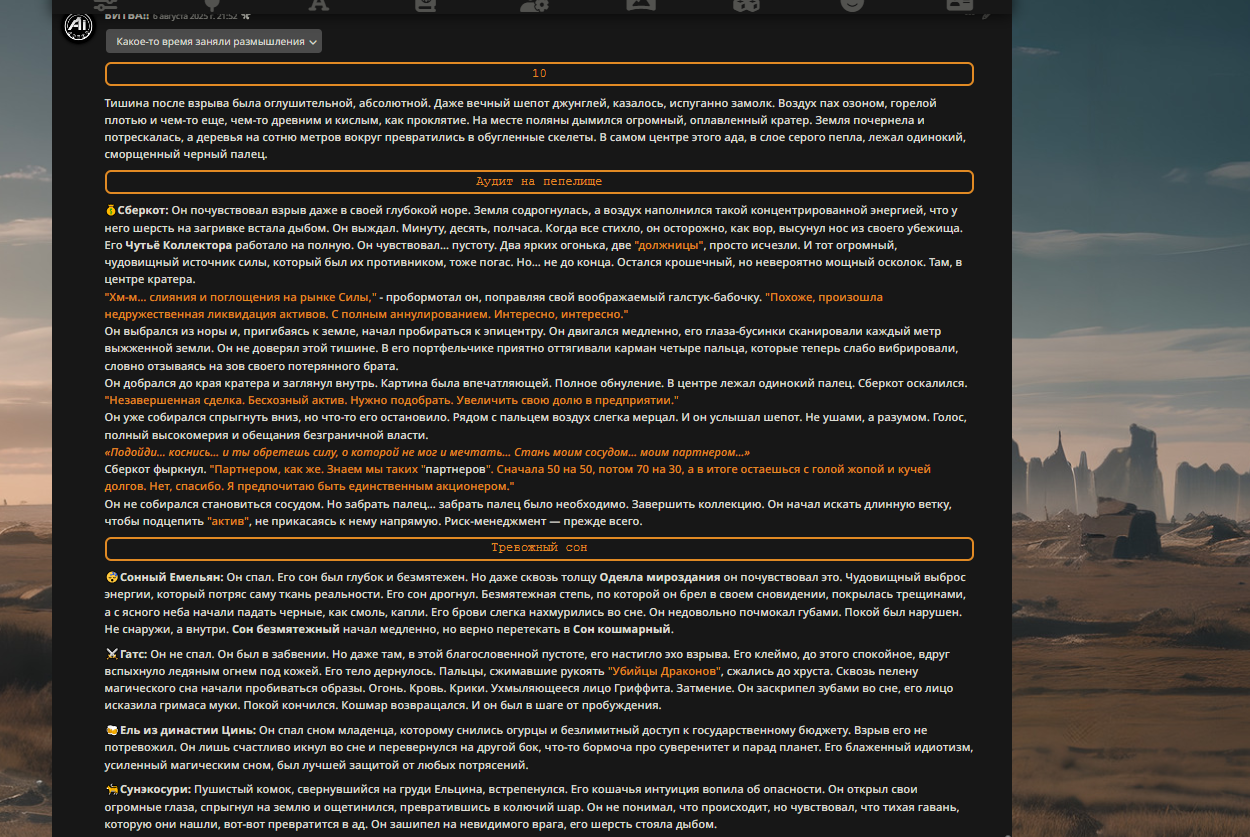Click the character name 'Гатс:'

tap(133, 653)
